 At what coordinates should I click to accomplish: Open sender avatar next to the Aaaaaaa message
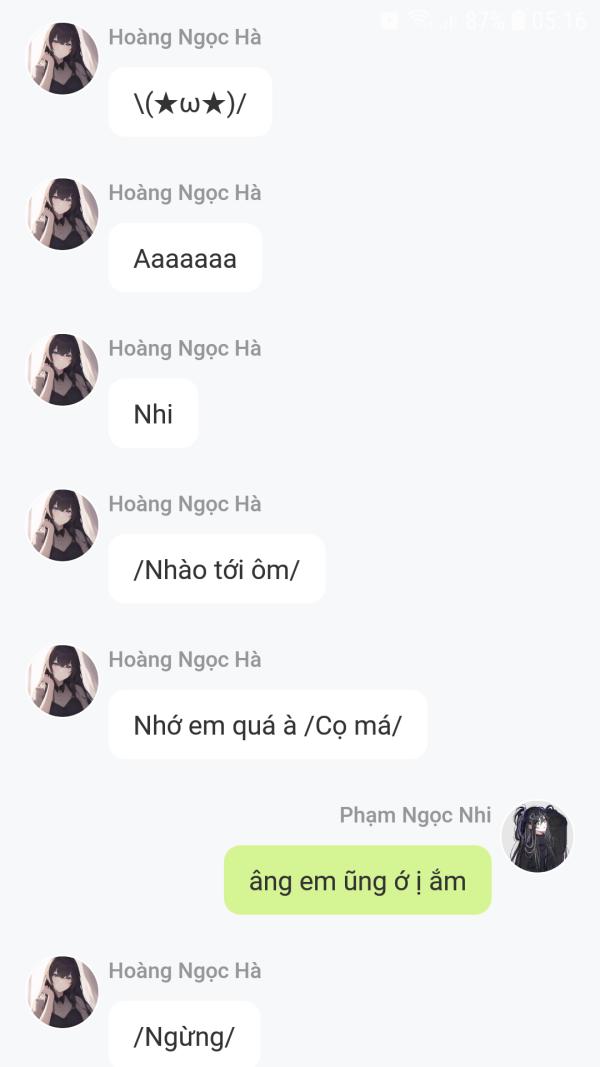point(62,214)
